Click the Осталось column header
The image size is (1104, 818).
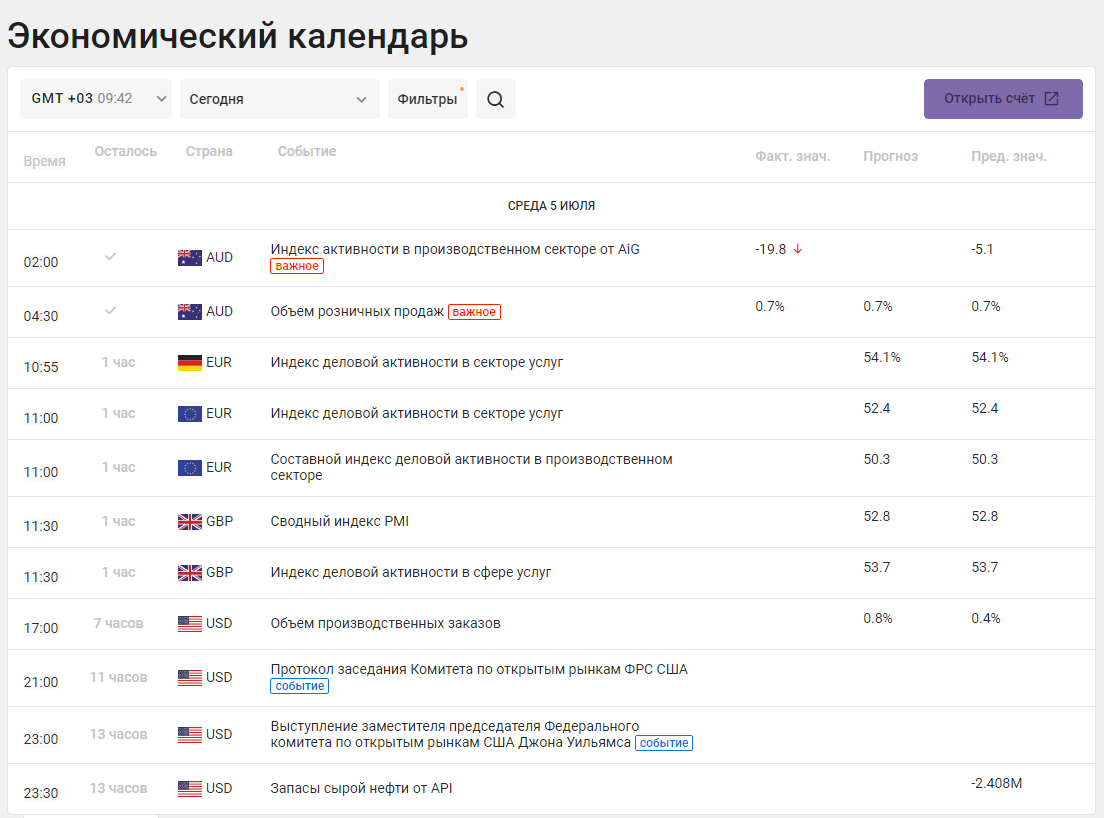[125, 151]
